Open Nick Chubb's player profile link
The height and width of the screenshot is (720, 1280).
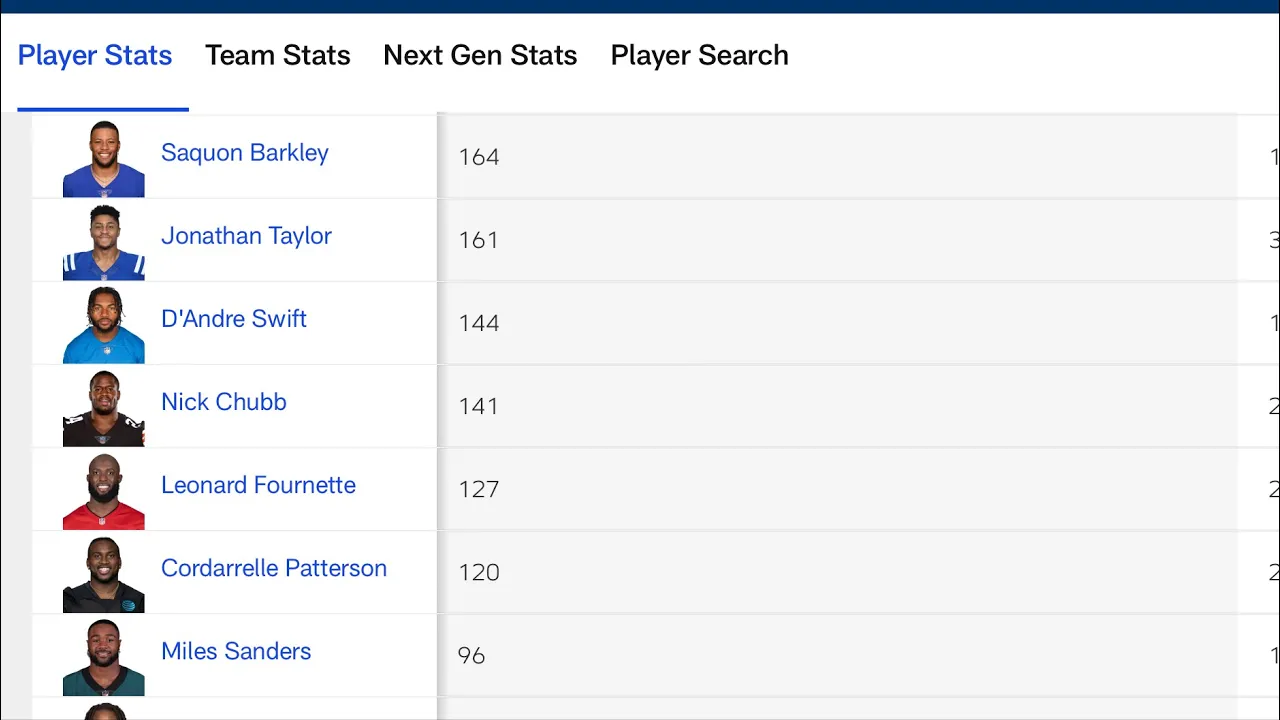point(224,402)
